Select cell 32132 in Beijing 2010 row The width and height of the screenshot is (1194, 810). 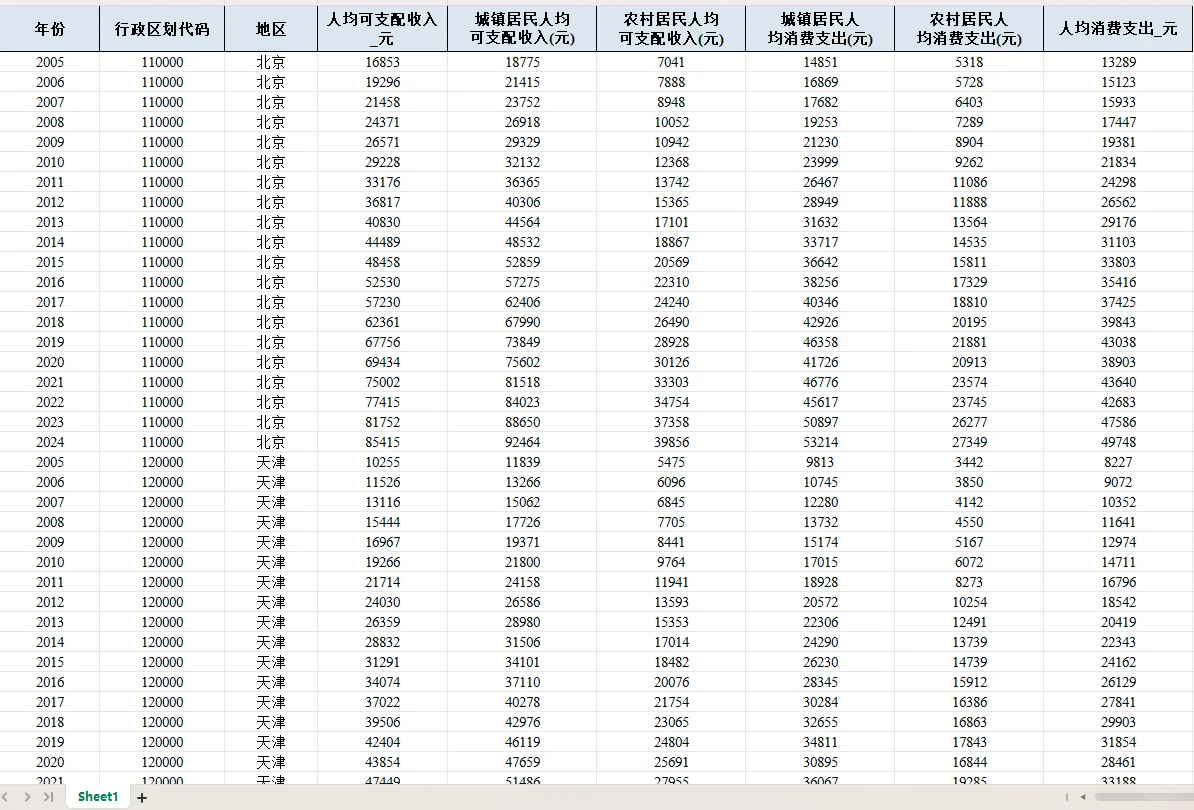pos(522,162)
